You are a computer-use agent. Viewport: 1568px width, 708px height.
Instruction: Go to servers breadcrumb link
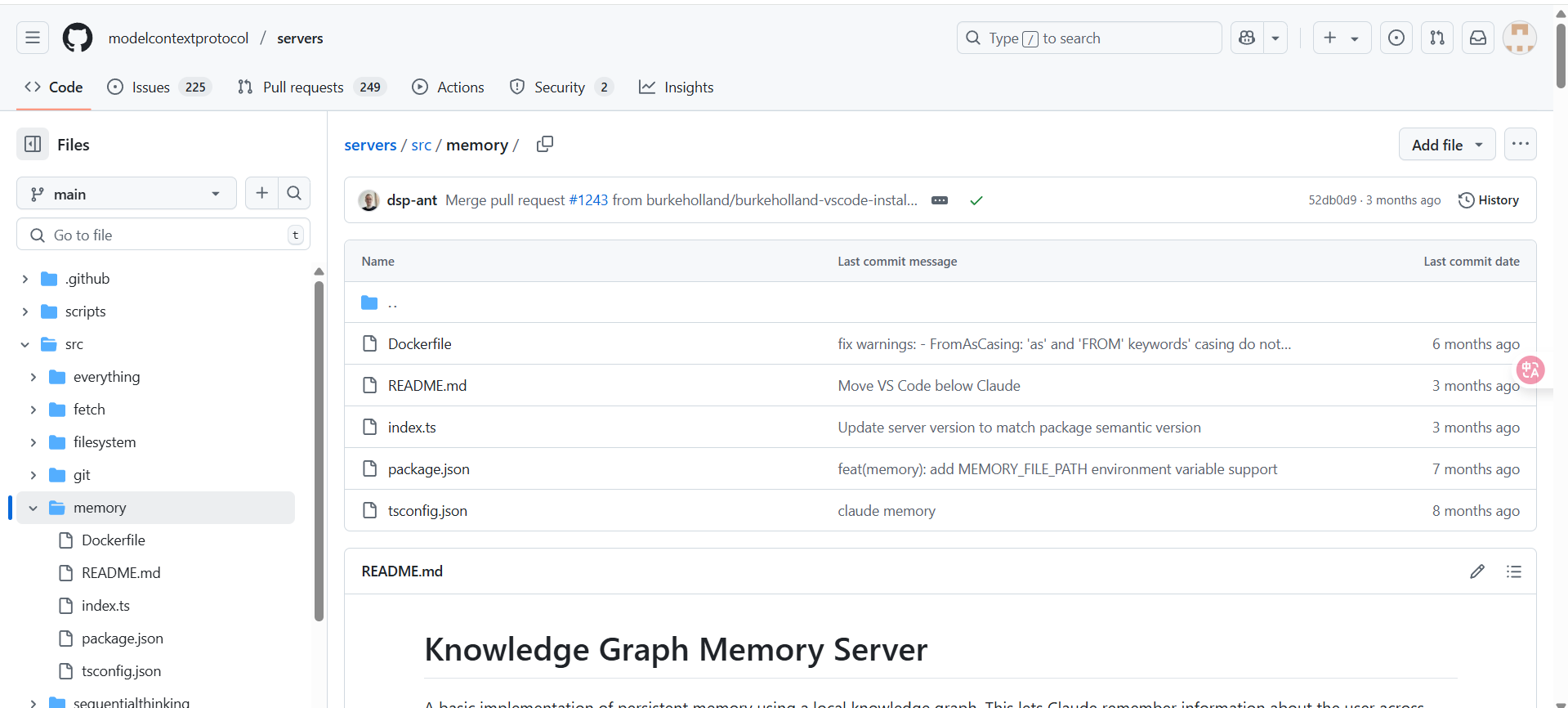(370, 145)
